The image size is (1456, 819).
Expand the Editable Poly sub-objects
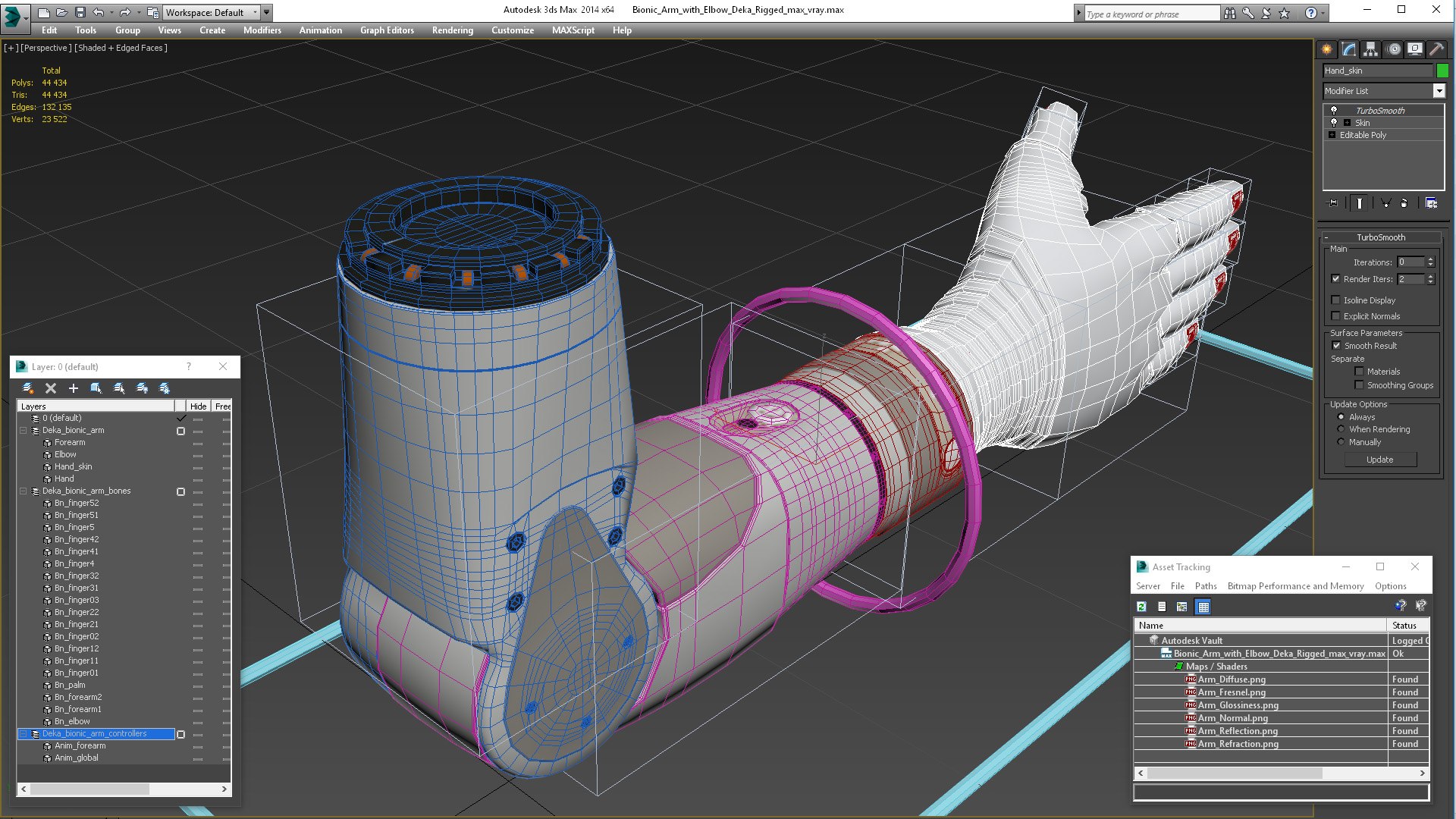(1332, 135)
